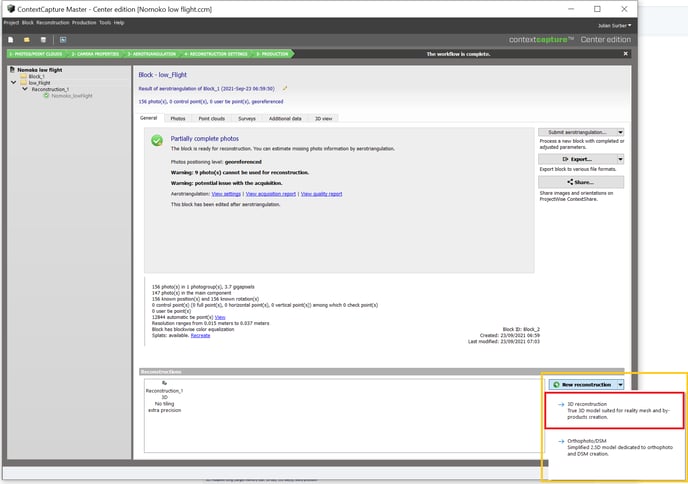Click the fourth toolbar icon after Save
The width and height of the screenshot is (688, 484).
[x=62, y=39]
